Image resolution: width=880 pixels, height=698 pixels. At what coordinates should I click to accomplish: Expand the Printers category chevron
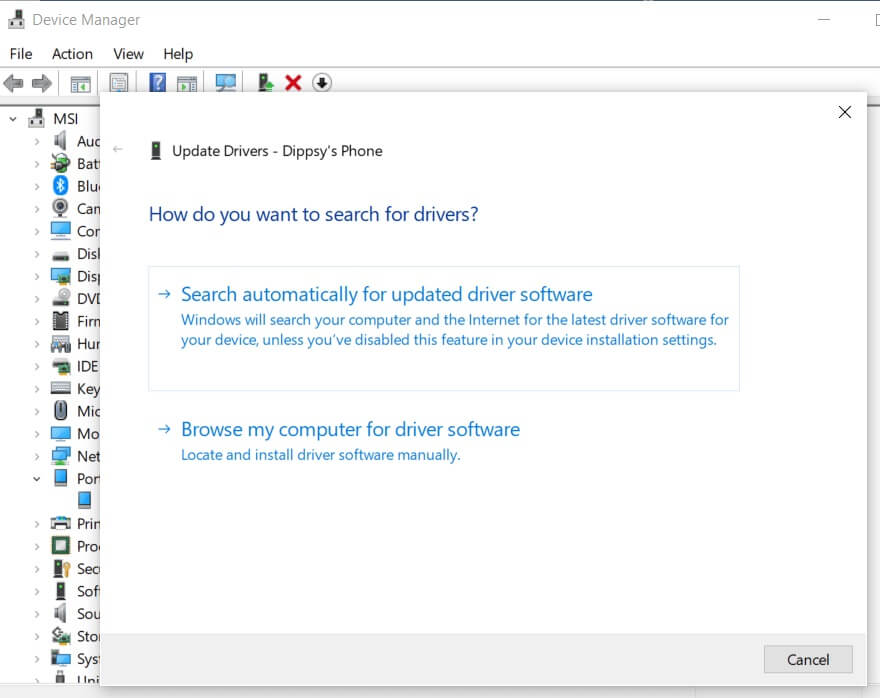click(37, 524)
